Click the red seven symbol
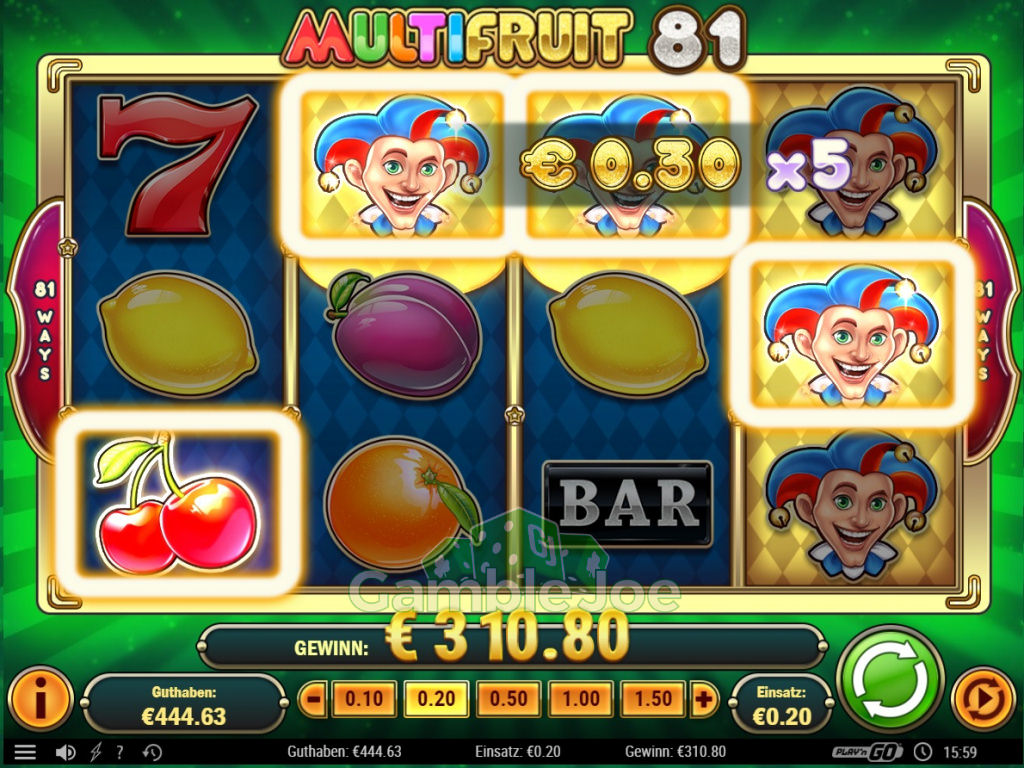 (x=176, y=165)
